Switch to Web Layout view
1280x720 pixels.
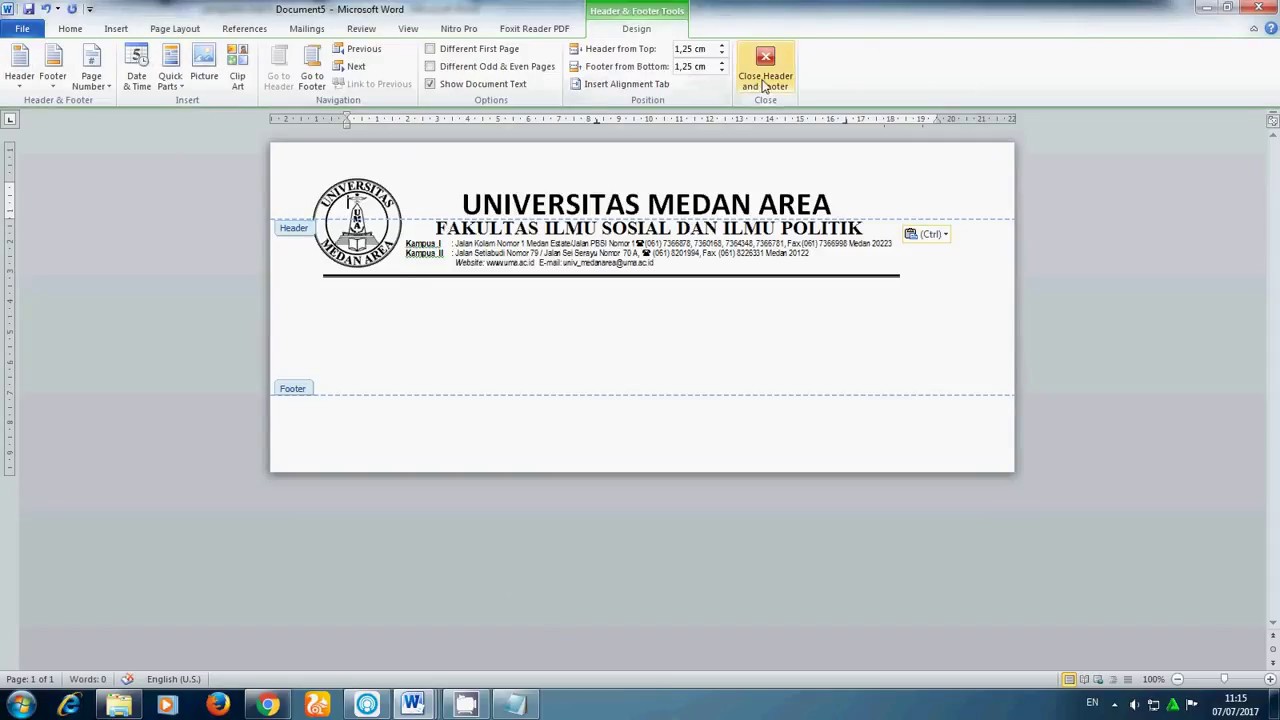[x=1098, y=680]
